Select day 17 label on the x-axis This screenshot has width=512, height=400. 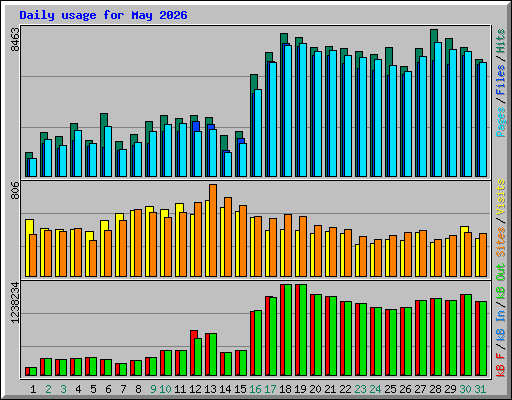coord(270,389)
